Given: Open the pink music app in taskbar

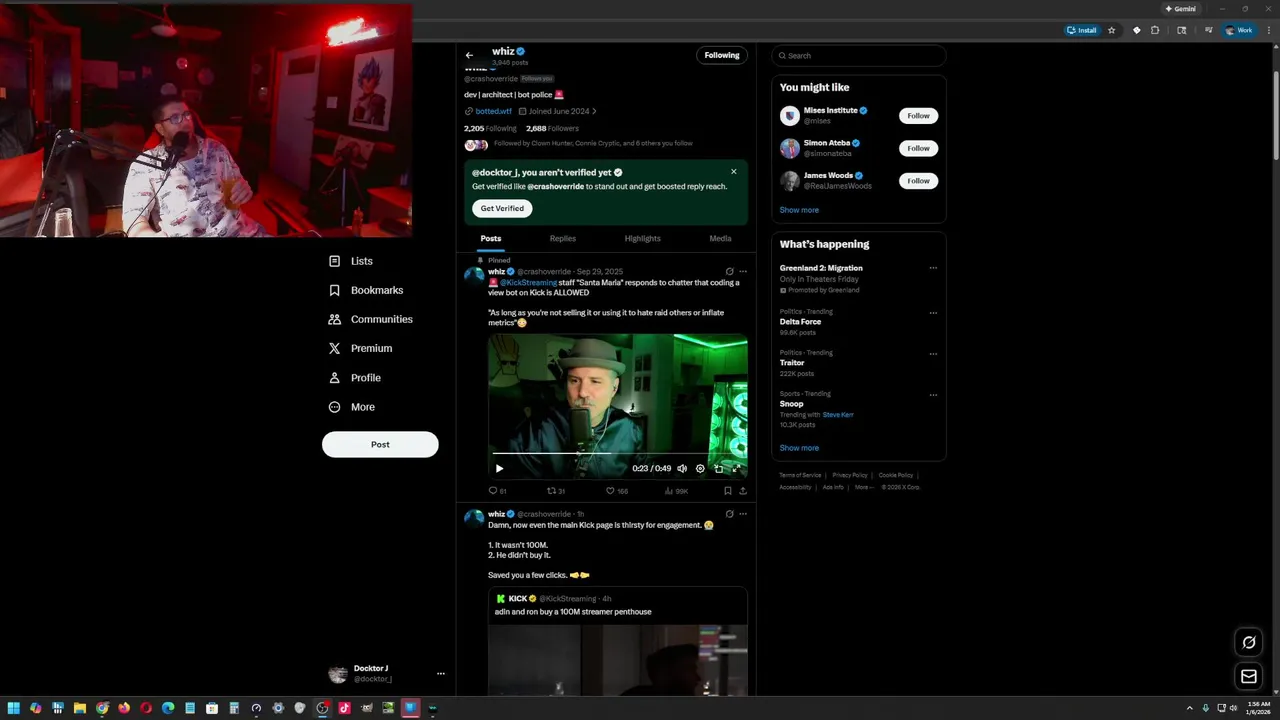Looking at the screenshot, I should [x=344, y=708].
